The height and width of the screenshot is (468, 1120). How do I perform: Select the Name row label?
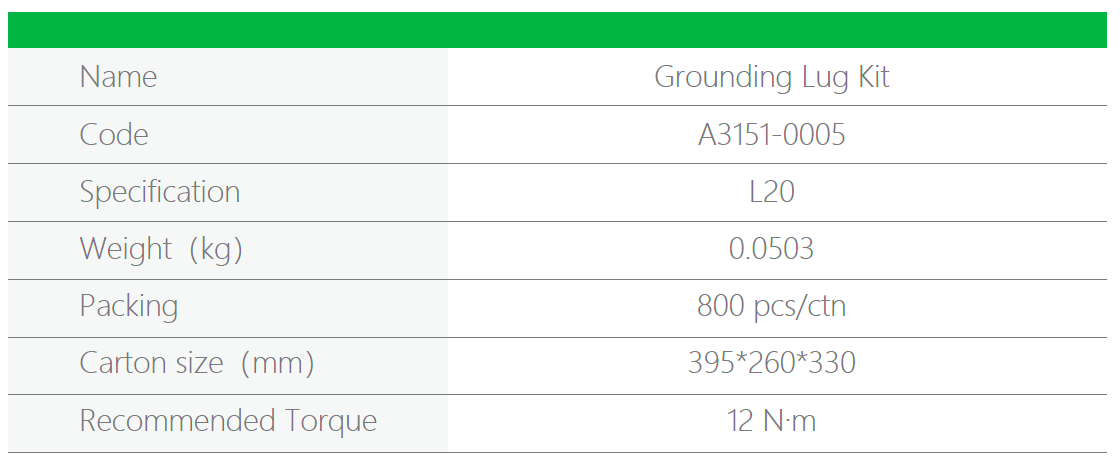(118, 77)
